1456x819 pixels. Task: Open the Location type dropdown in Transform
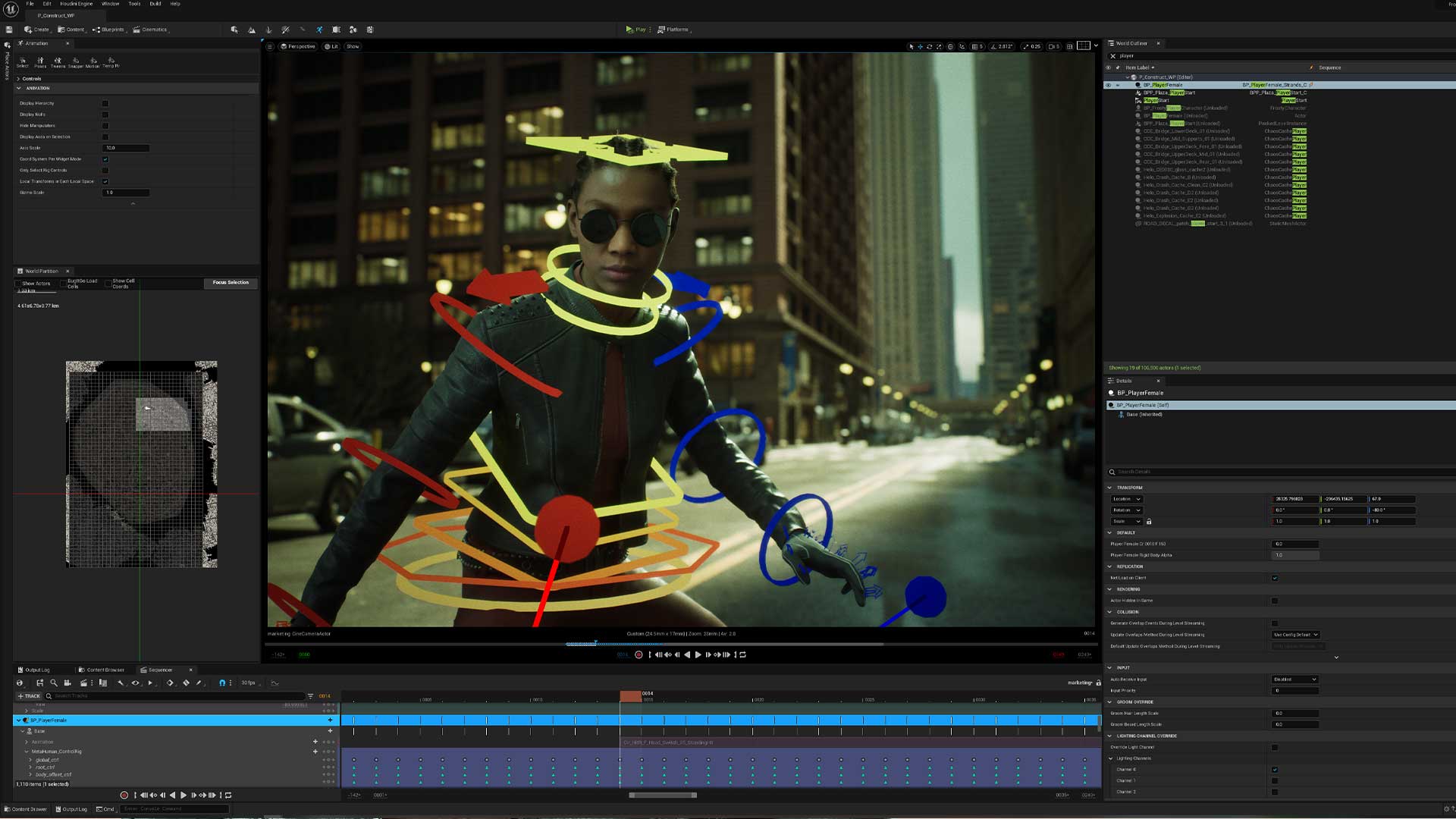tap(1127, 499)
